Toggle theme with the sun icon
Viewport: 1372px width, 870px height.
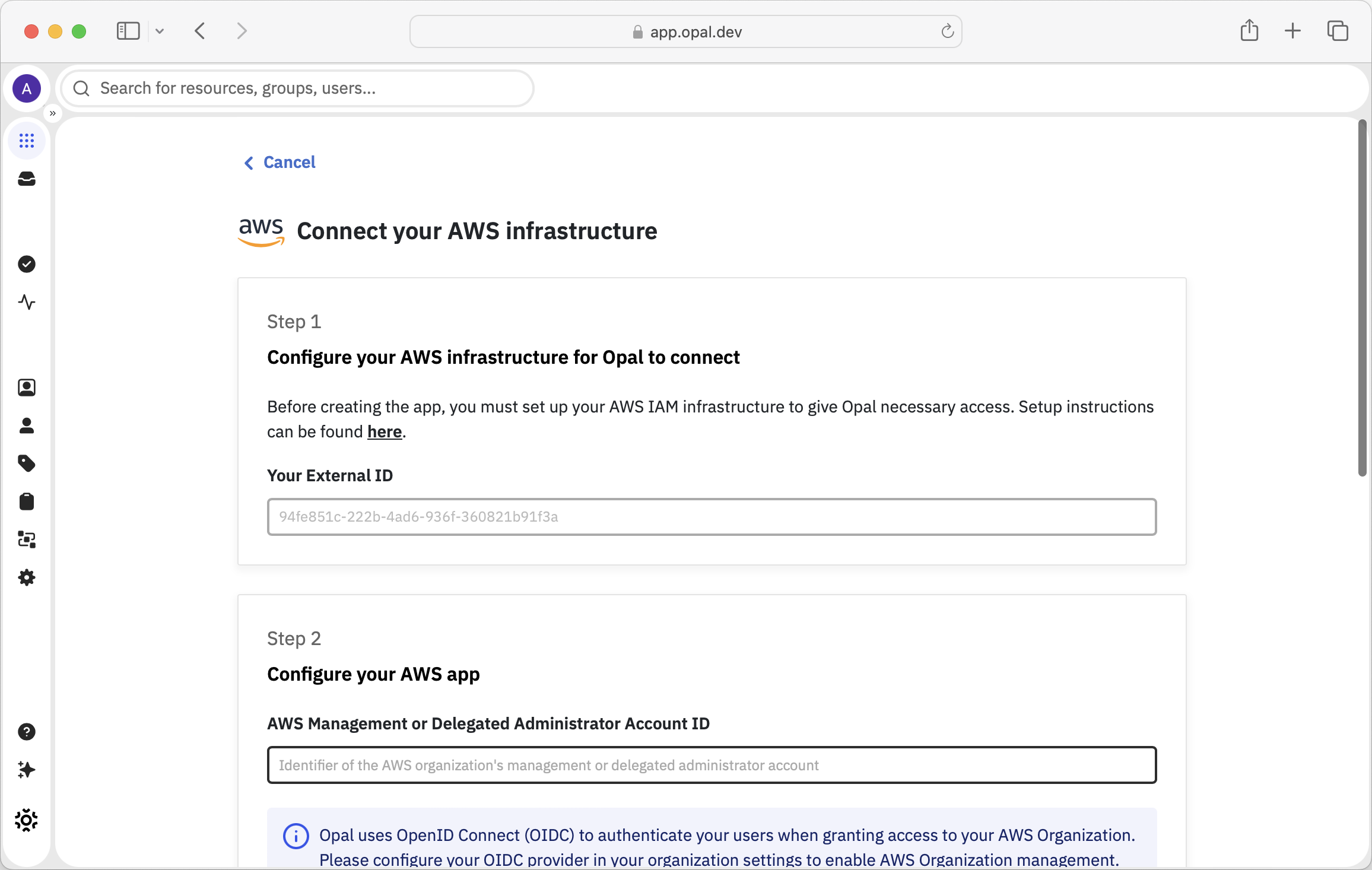[27, 820]
